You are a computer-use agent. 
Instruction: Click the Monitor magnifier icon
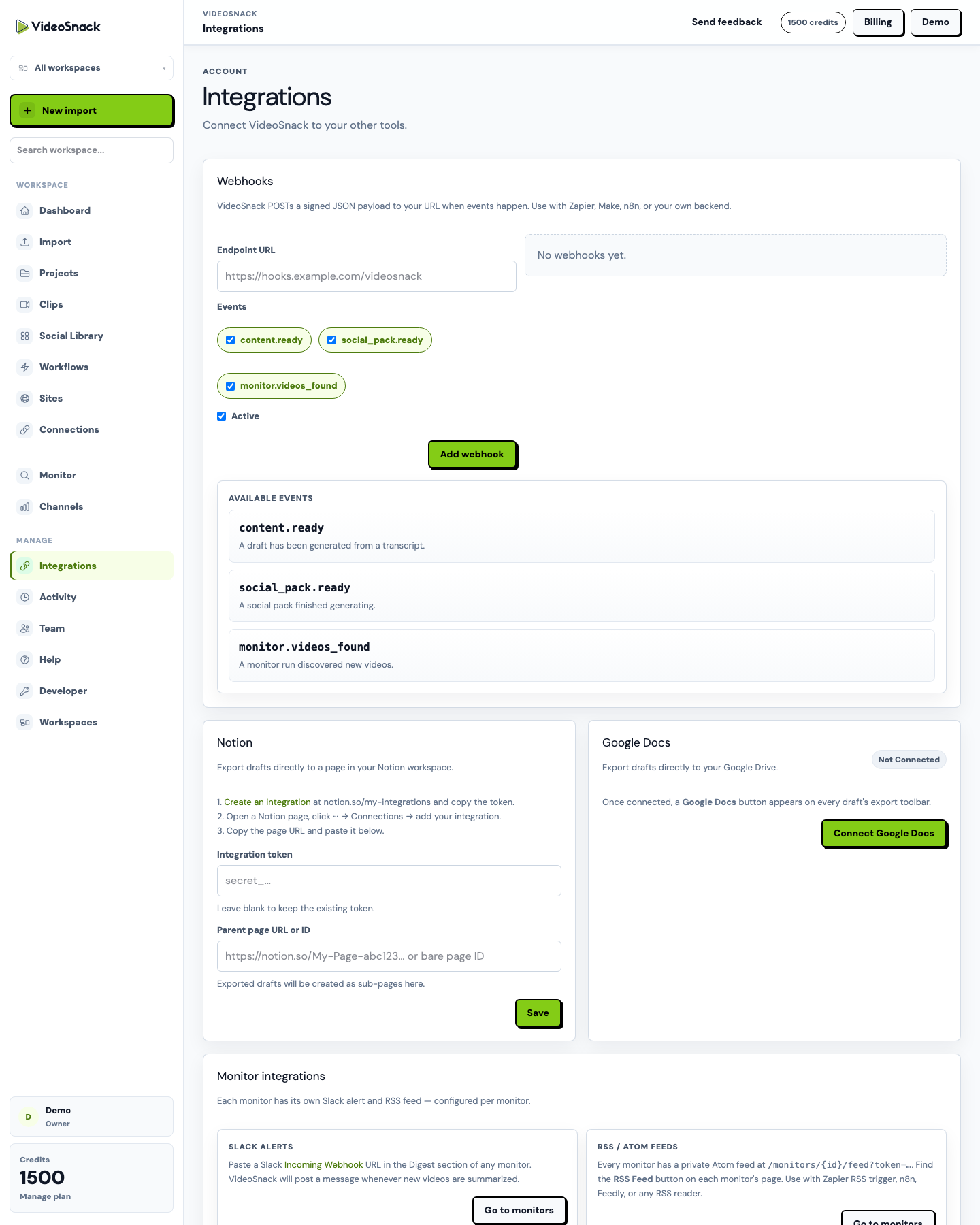pyautogui.click(x=25, y=475)
